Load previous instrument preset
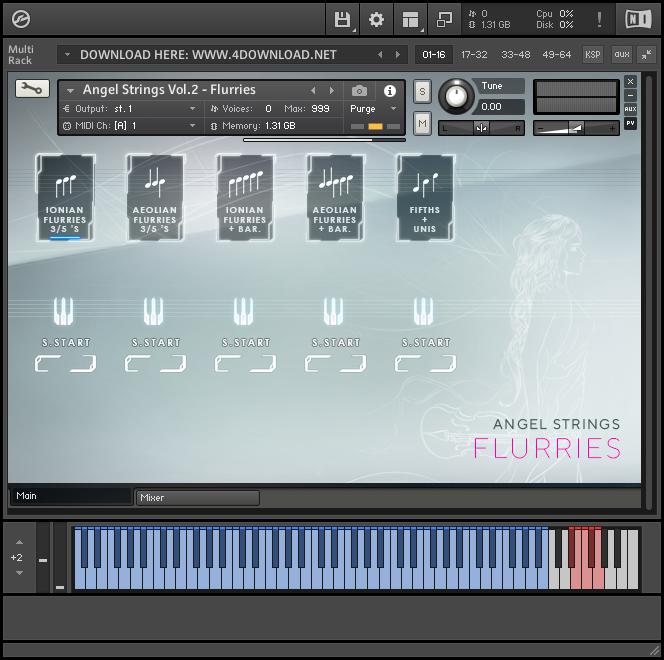Image resolution: width=664 pixels, height=660 pixels. click(x=313, y=91)
